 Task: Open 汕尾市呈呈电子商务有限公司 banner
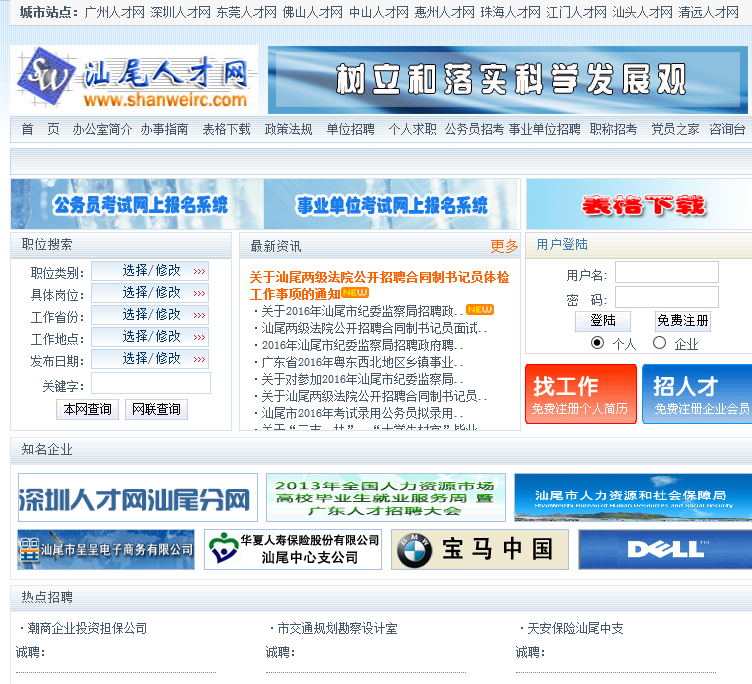coord(106,550)
